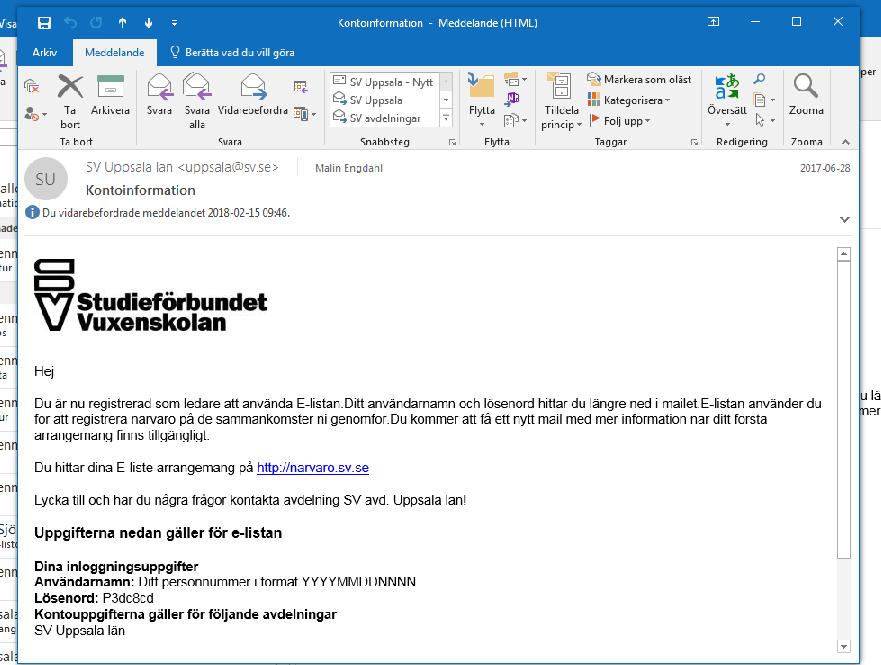Open the link http://narvaro.sv.se

point(312,467)
